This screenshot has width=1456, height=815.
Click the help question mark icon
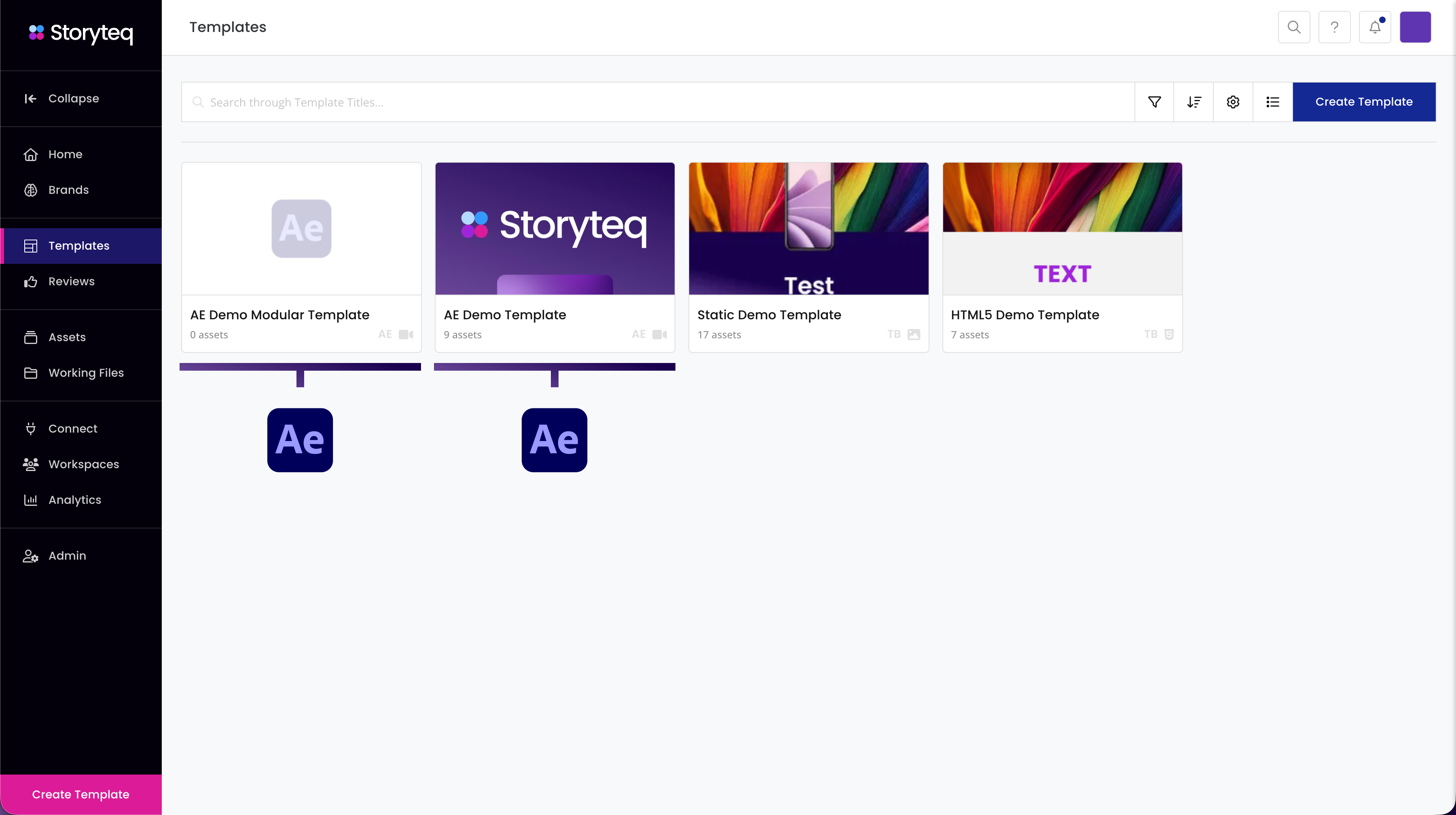[x=1335, y=27]
